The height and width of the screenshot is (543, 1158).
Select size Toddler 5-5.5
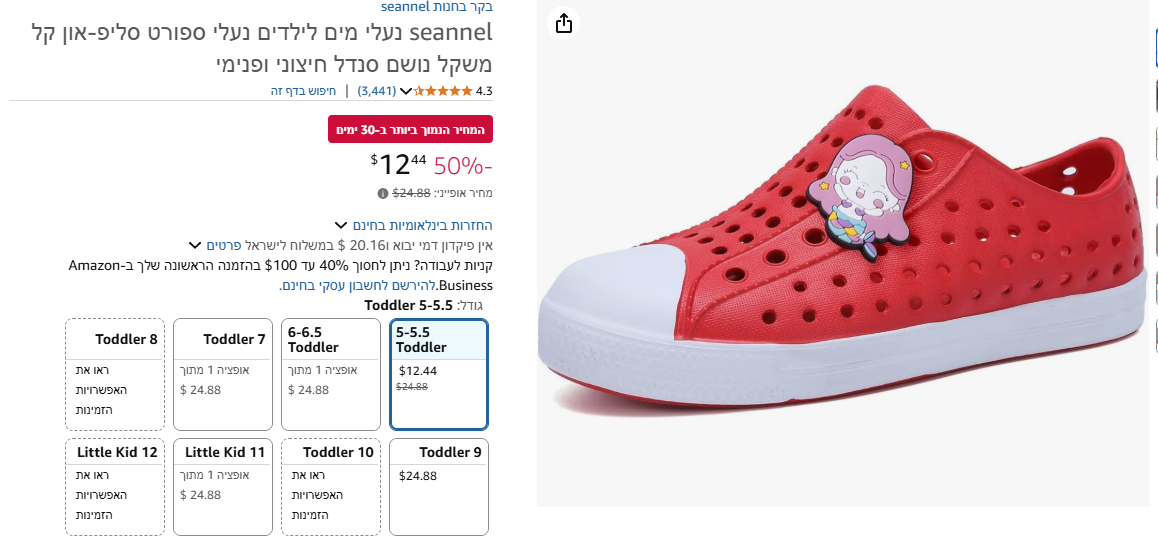[438, 373]
